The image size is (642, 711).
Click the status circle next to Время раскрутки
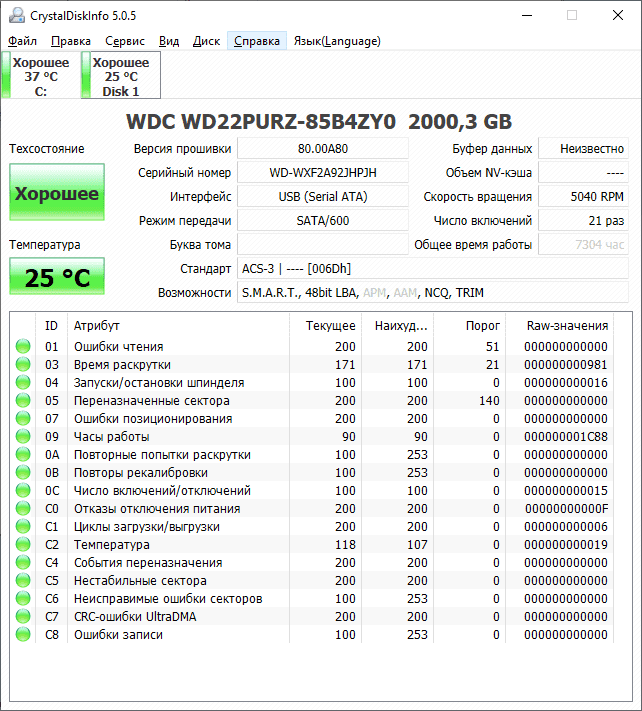(x=22, y=365)
